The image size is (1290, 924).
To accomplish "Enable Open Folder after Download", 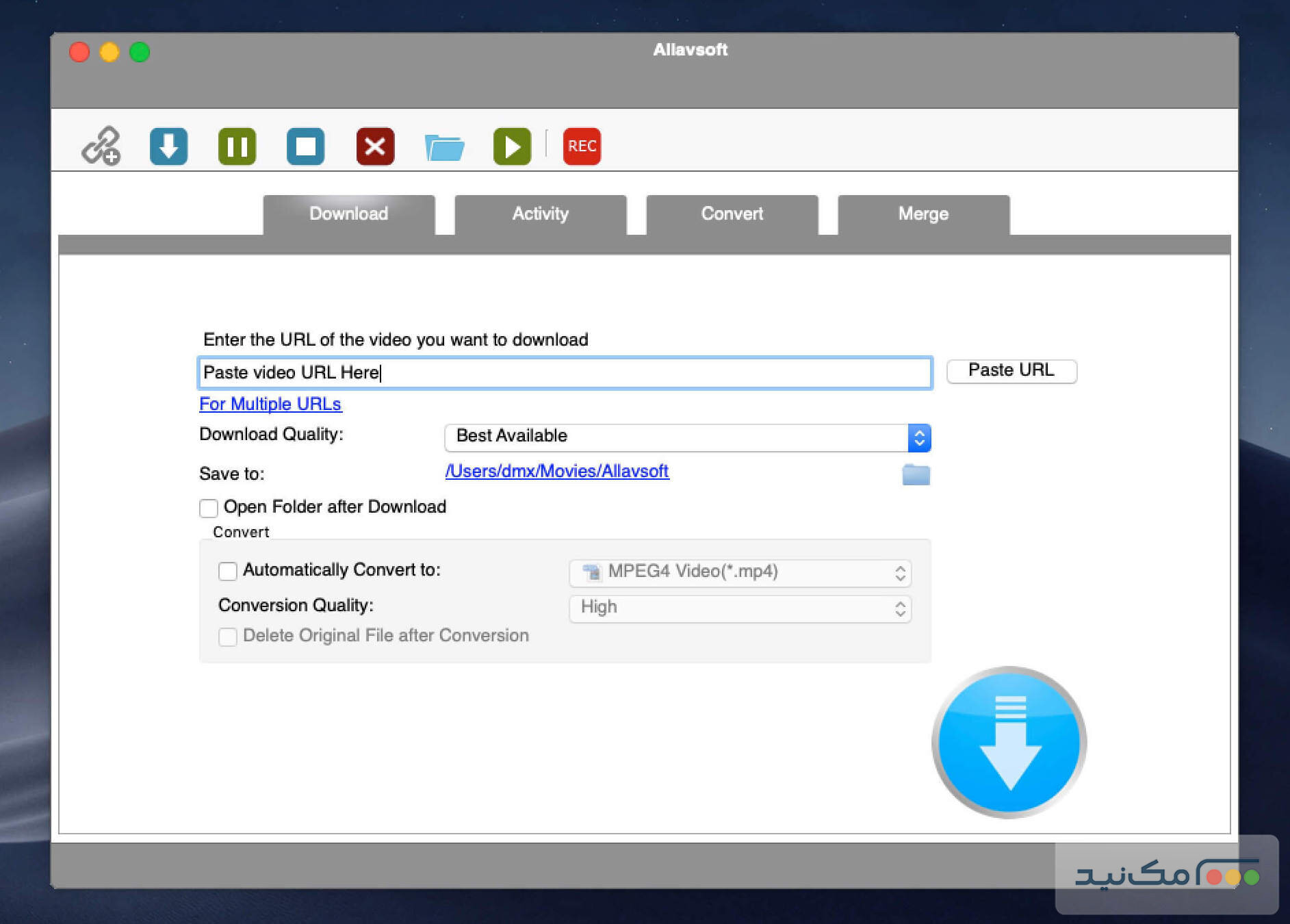I will (x=208, y=508).
